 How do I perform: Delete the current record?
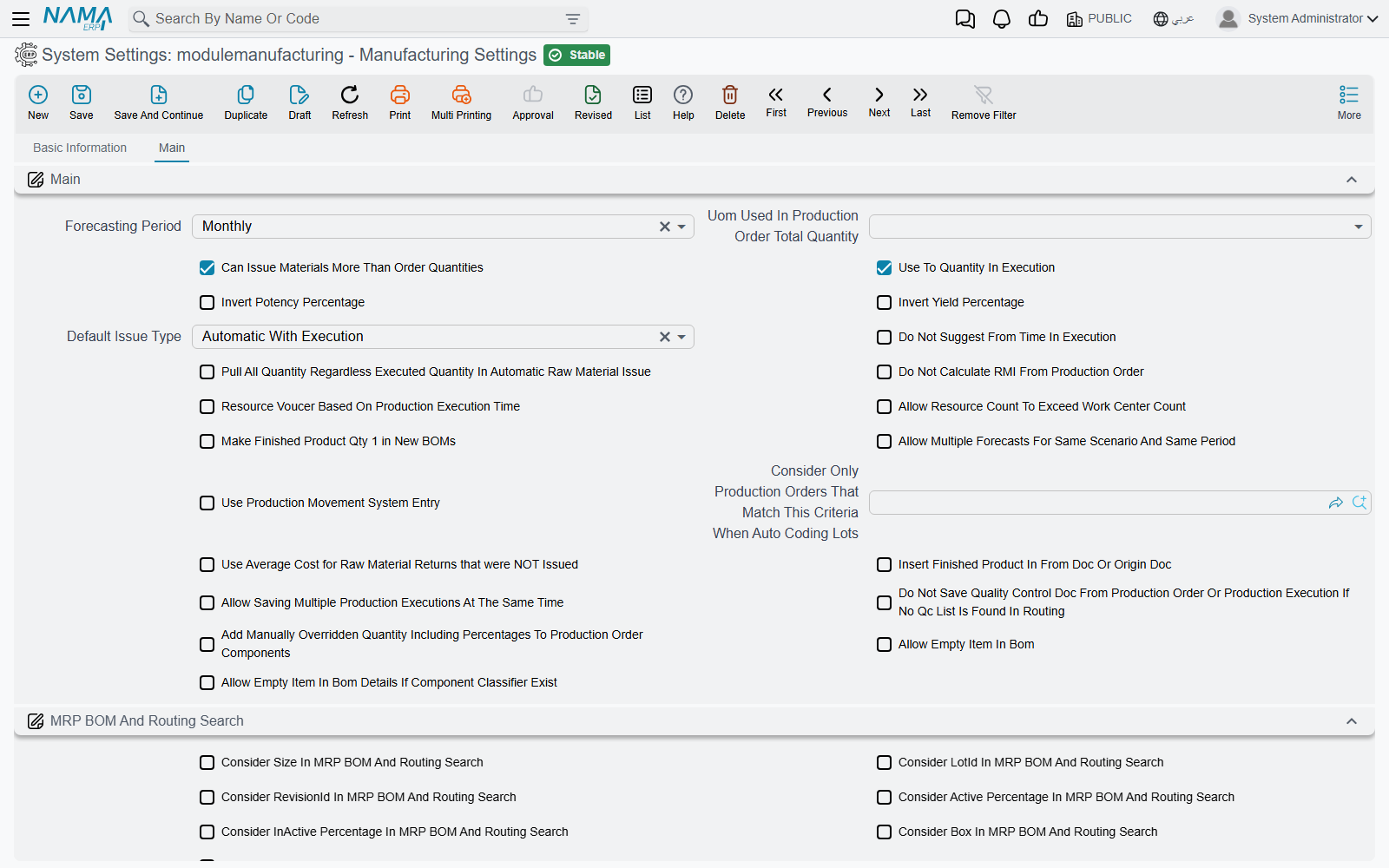point(730,95)
